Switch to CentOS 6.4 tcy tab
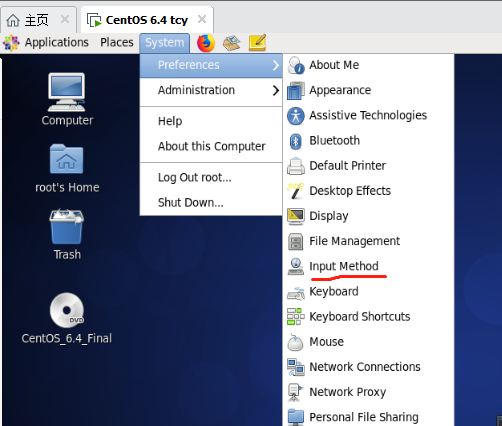This screenshot has width=502, height=426. (x=147, y=20)
